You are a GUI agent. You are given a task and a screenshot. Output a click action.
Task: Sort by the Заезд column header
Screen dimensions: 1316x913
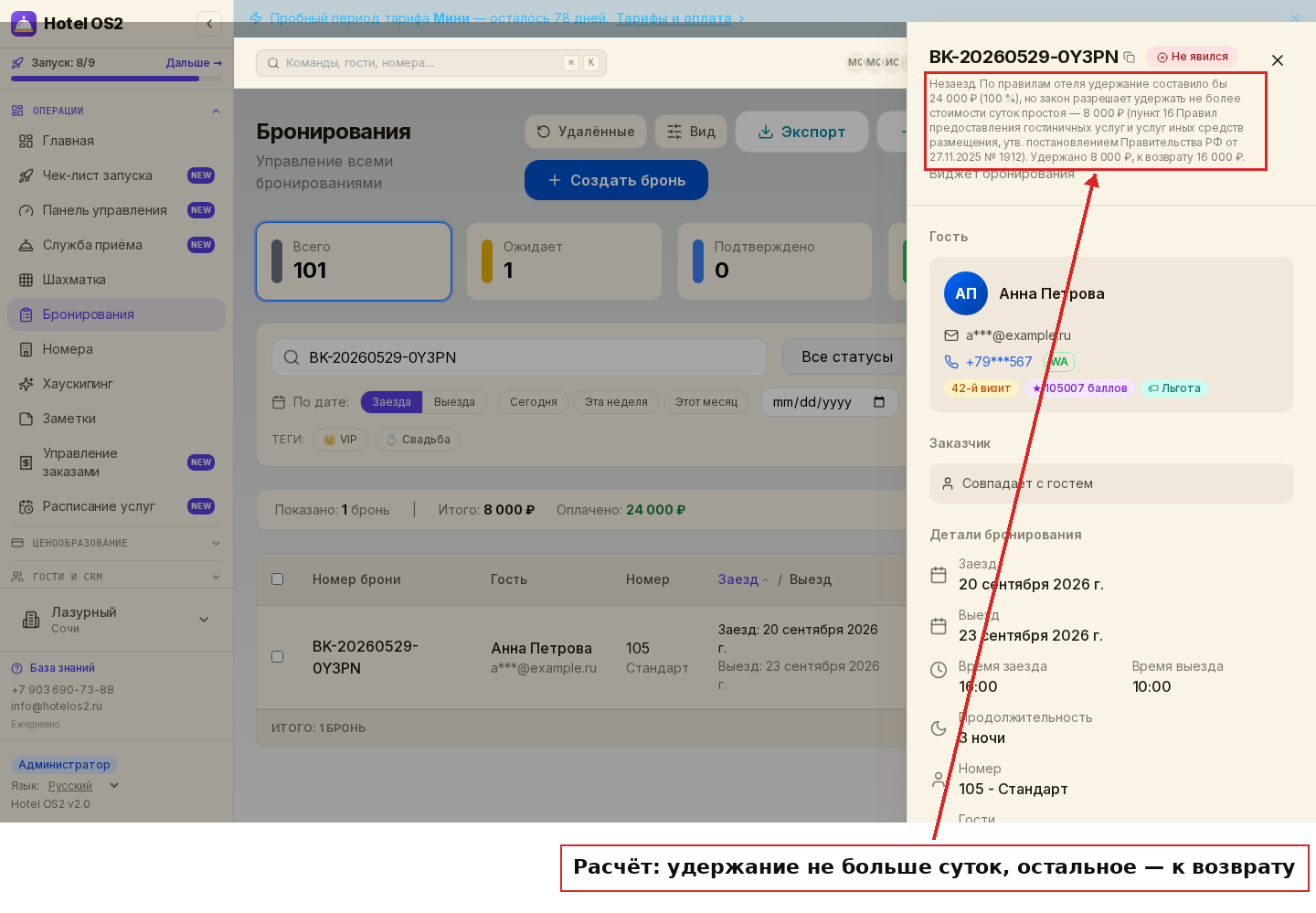point(743,579)
